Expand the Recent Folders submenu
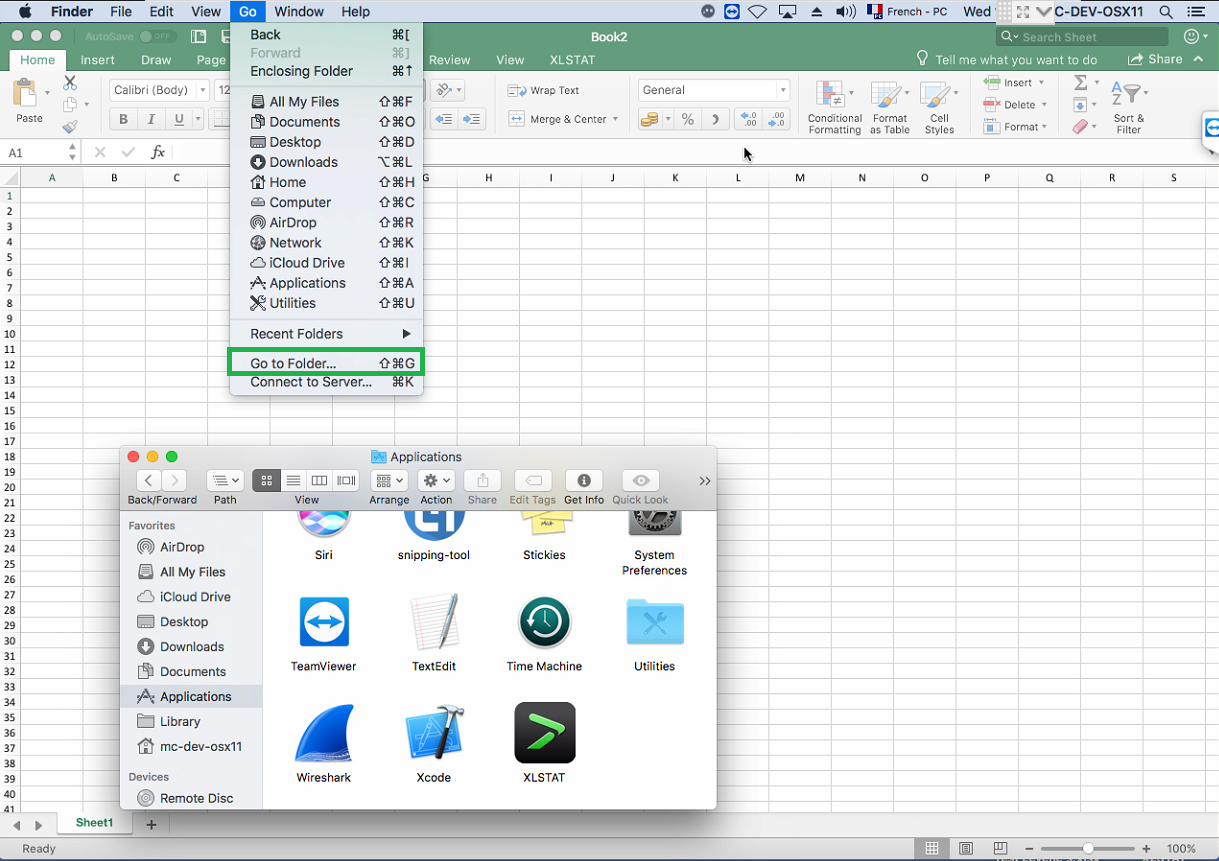This screenshot has width=1219, height=861. click(327, 334)
